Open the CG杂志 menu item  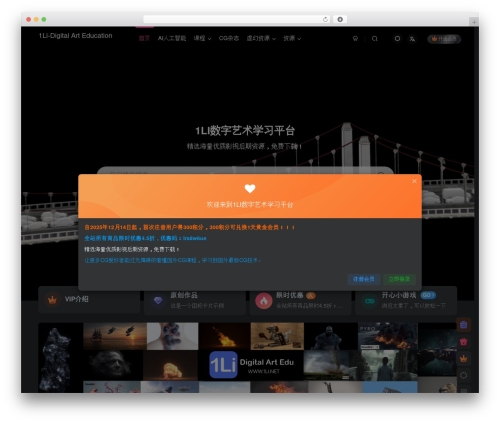pos(229,38)
